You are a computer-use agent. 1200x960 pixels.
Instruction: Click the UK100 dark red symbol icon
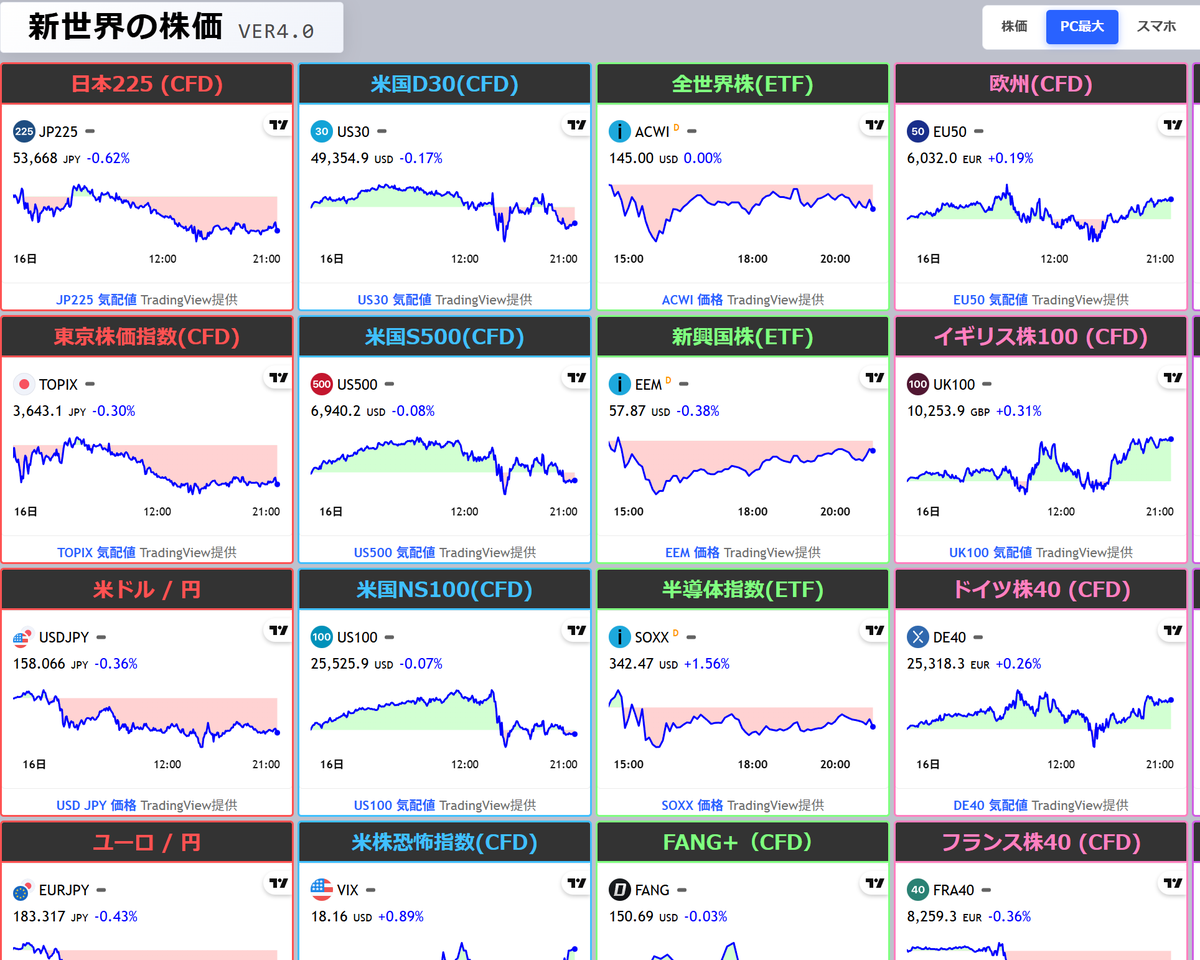click(918, 384)
